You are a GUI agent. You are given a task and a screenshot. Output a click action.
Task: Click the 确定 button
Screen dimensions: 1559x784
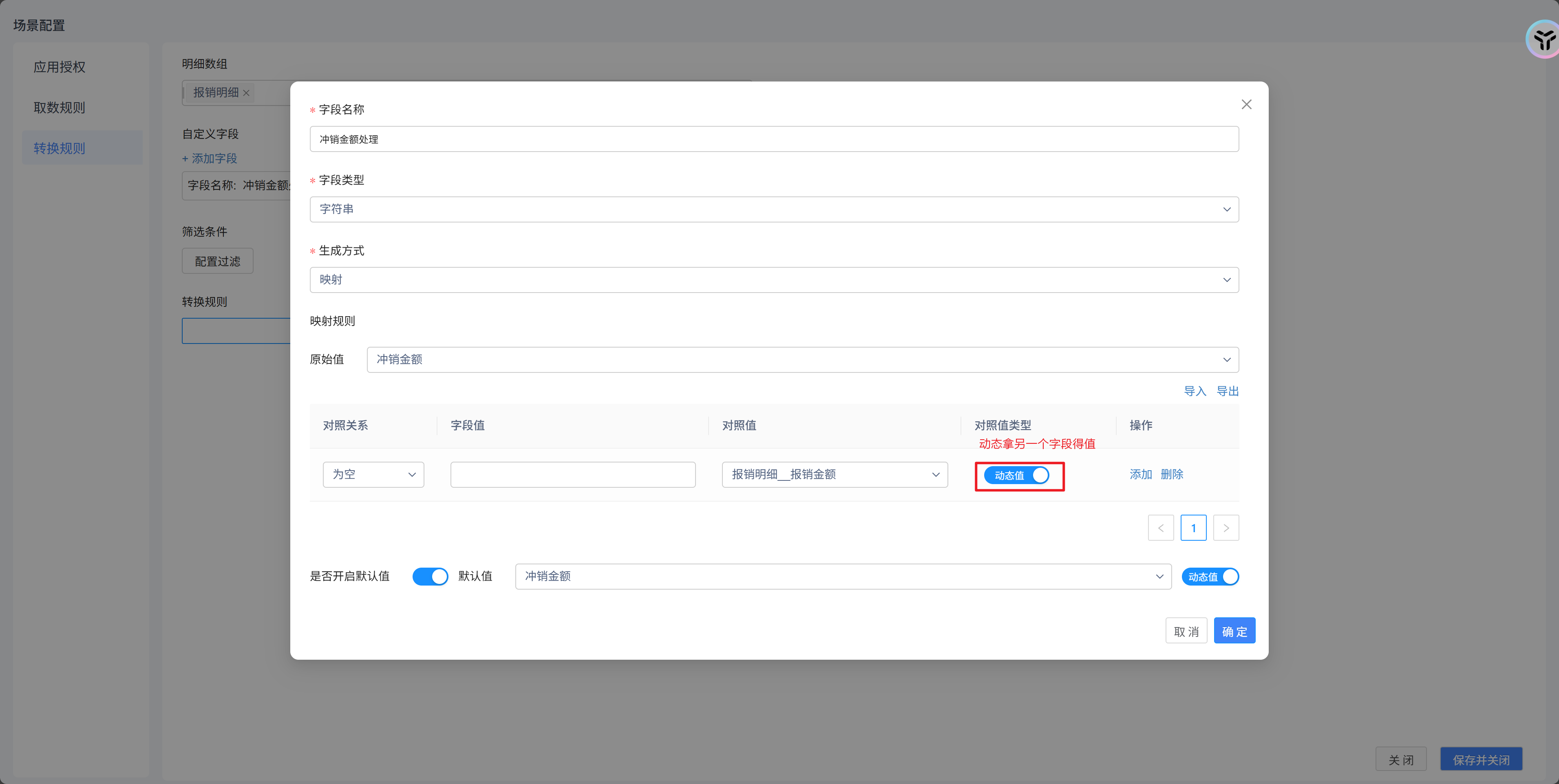pyautogui.click(x=1234, y=631)
